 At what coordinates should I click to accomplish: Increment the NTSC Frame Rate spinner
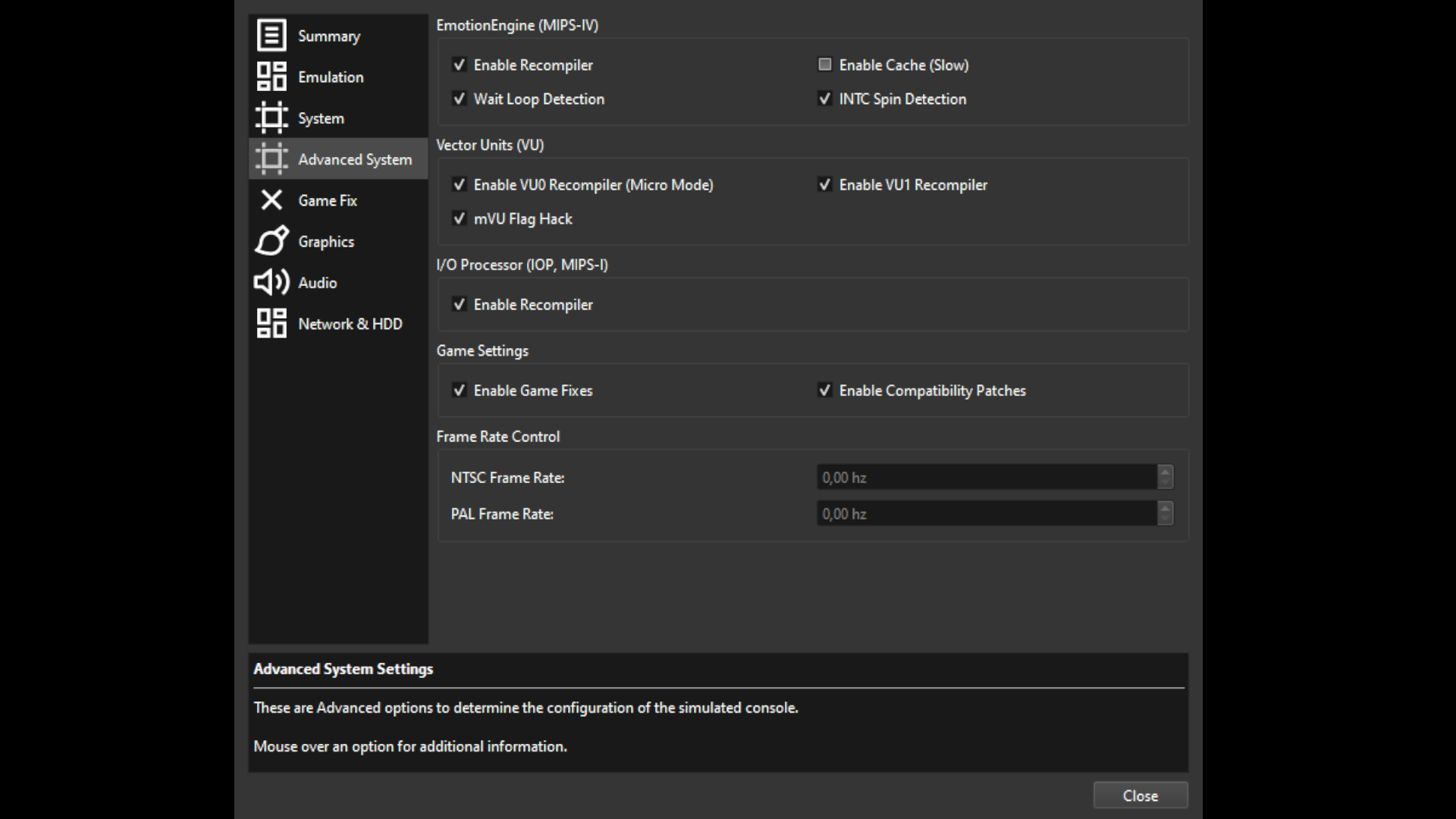pyautogui.click(x=1166, y=472)
